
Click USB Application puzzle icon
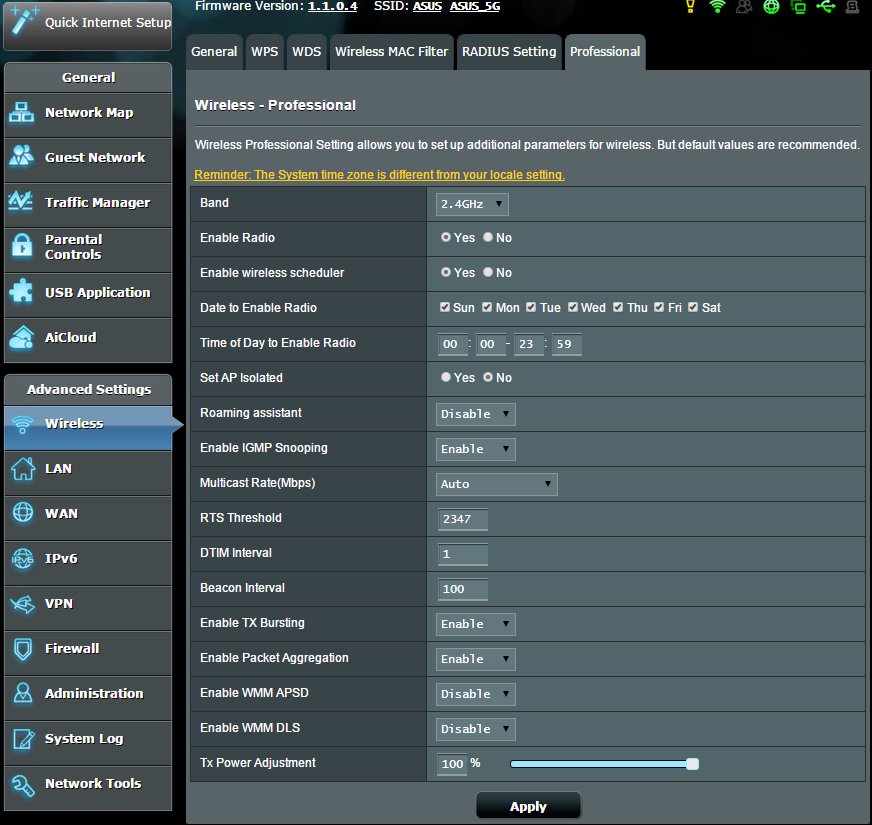click(21, 291)
